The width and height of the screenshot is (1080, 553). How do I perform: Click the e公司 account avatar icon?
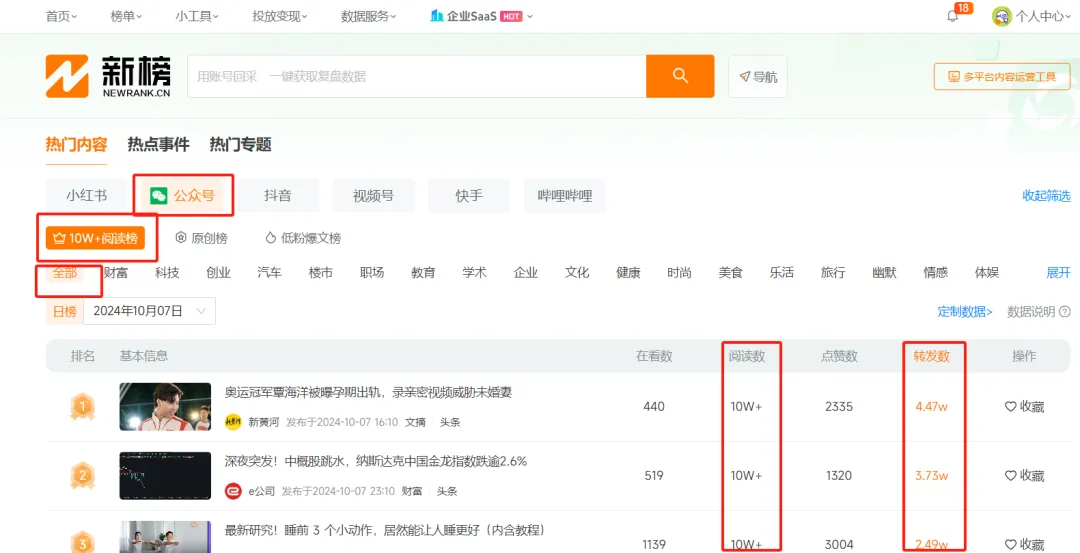coord(233,491)
